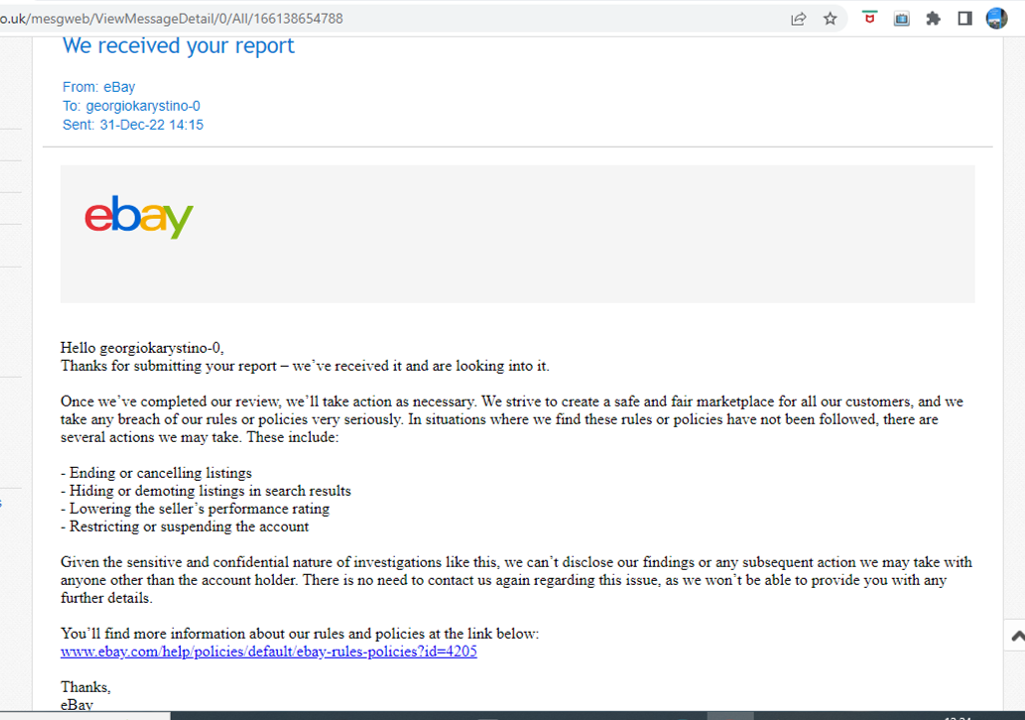Click the '- Restricting or suspending the account' line

(x=183, y=526)
